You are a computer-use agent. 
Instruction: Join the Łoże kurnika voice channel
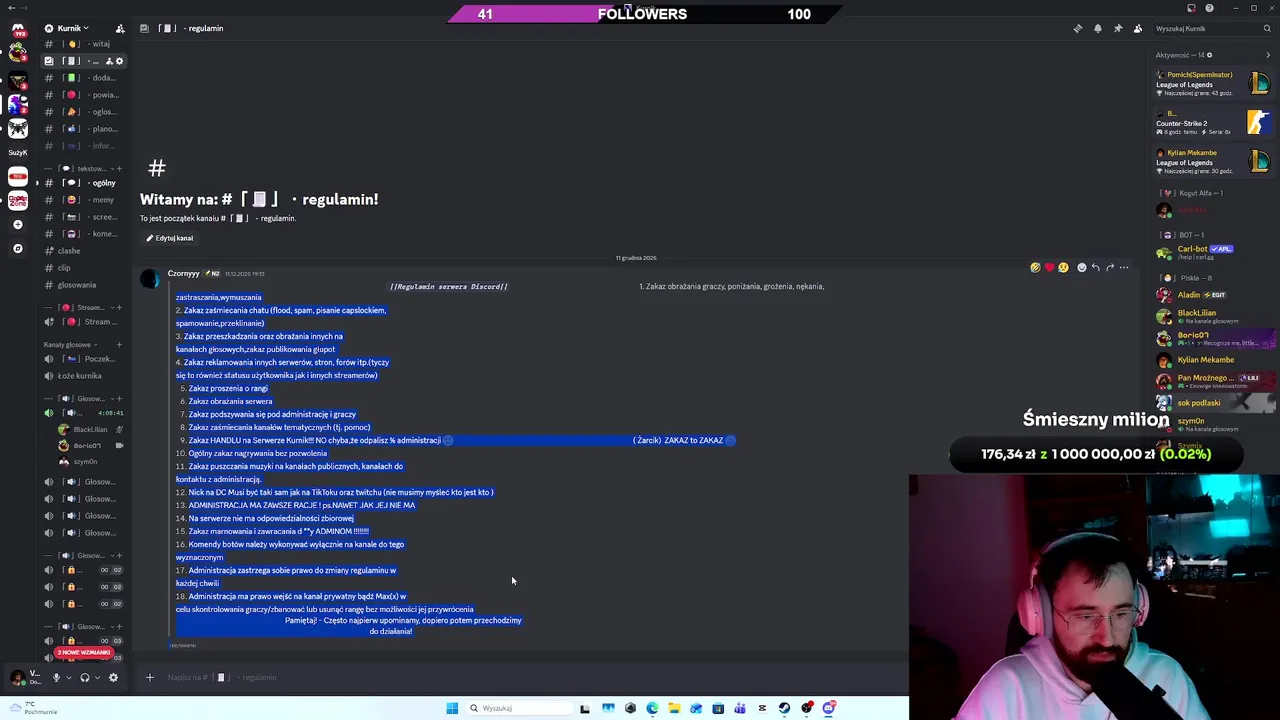click(84, 376)
